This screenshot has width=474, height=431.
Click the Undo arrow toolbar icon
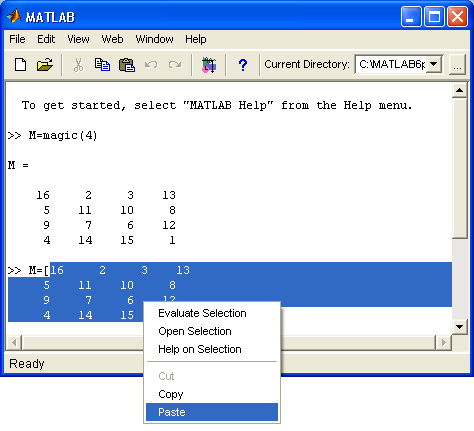151,64
